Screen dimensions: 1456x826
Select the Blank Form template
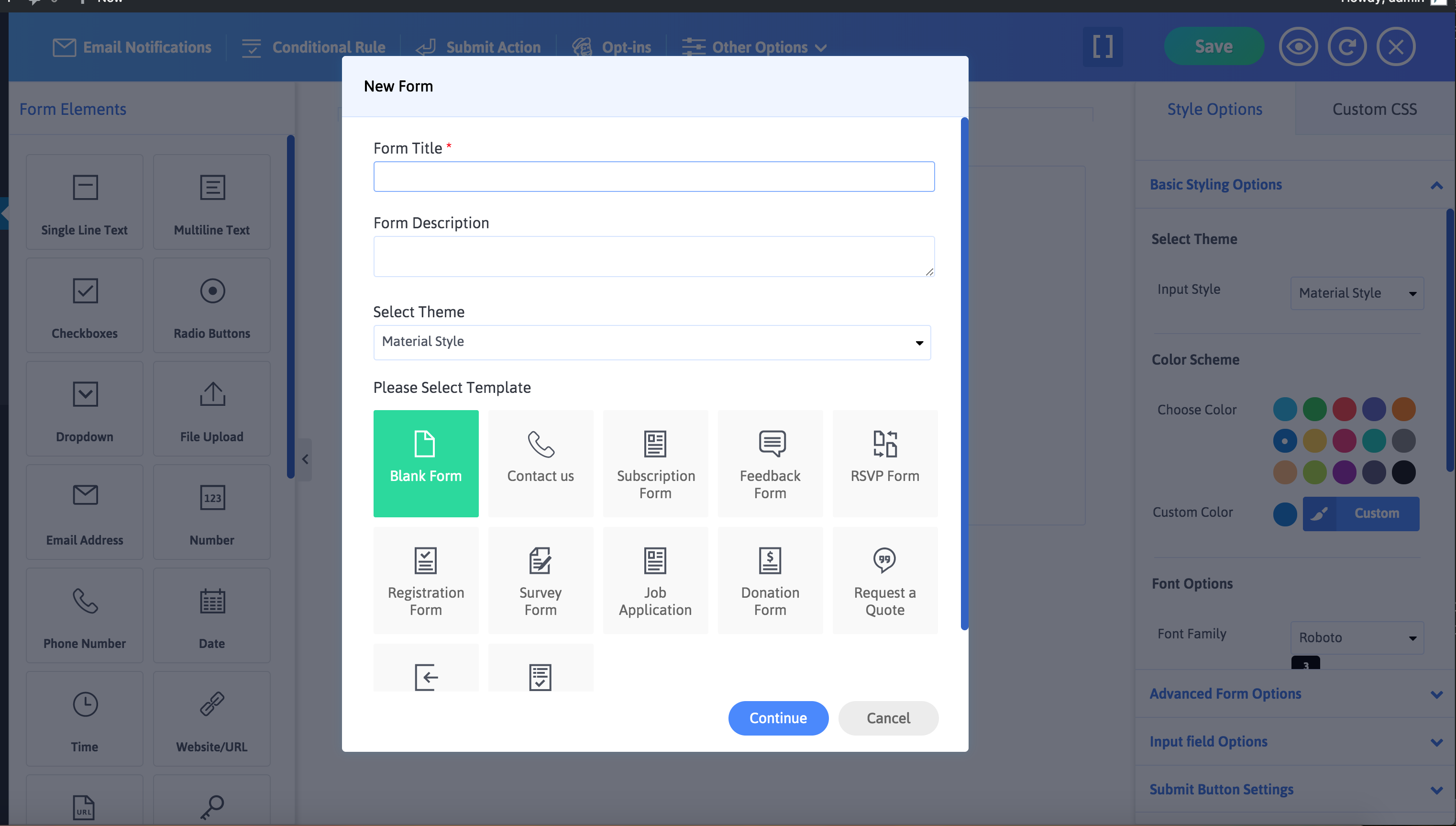[426, 464]
